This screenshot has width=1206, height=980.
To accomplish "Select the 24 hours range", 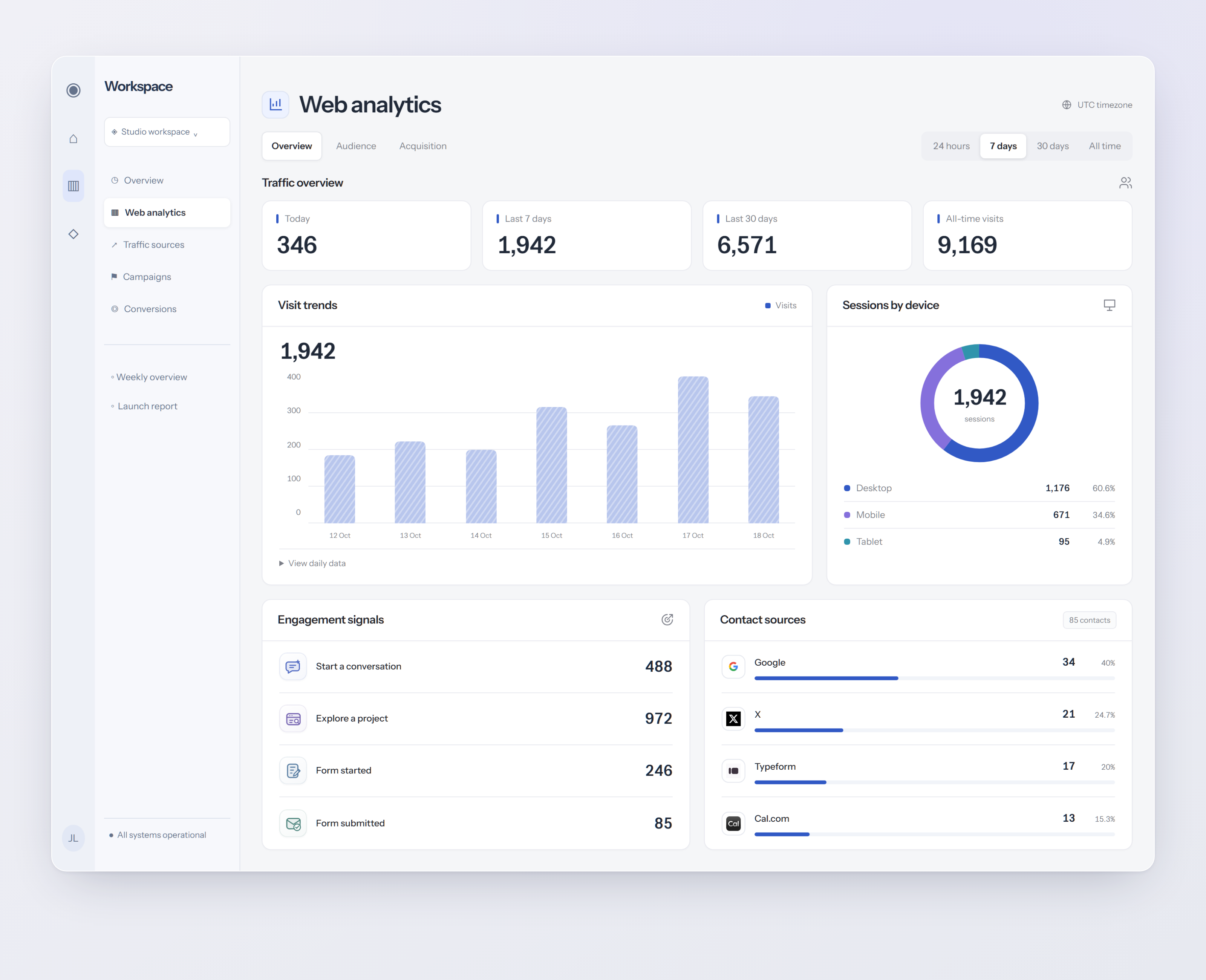I will 951,146.
